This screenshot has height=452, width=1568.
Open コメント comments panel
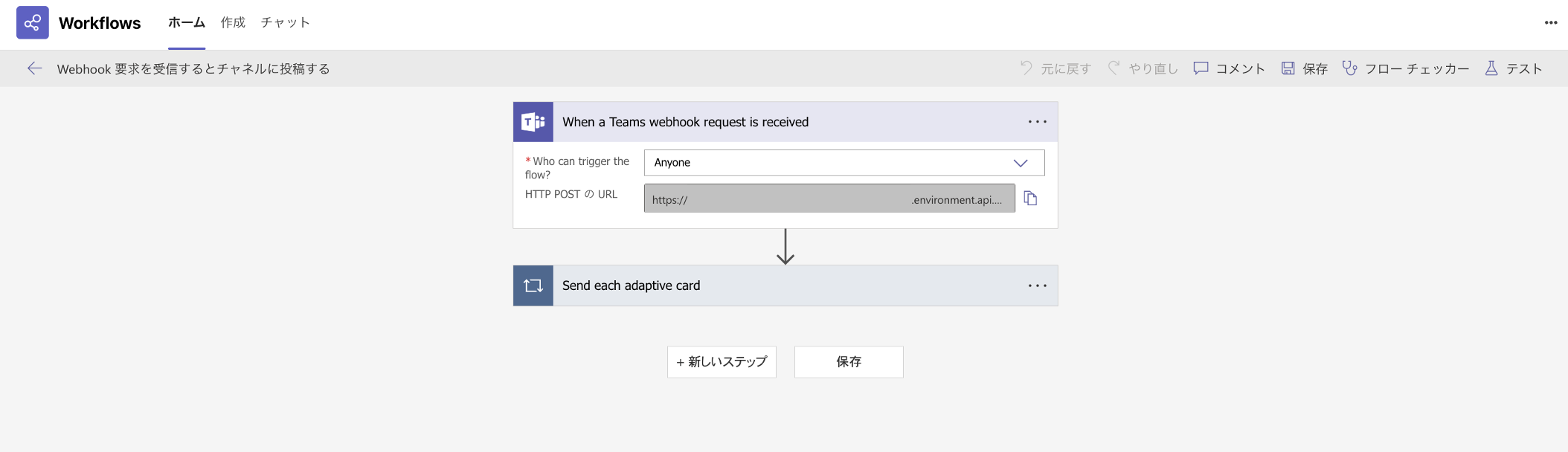[x=1229, y=68]
